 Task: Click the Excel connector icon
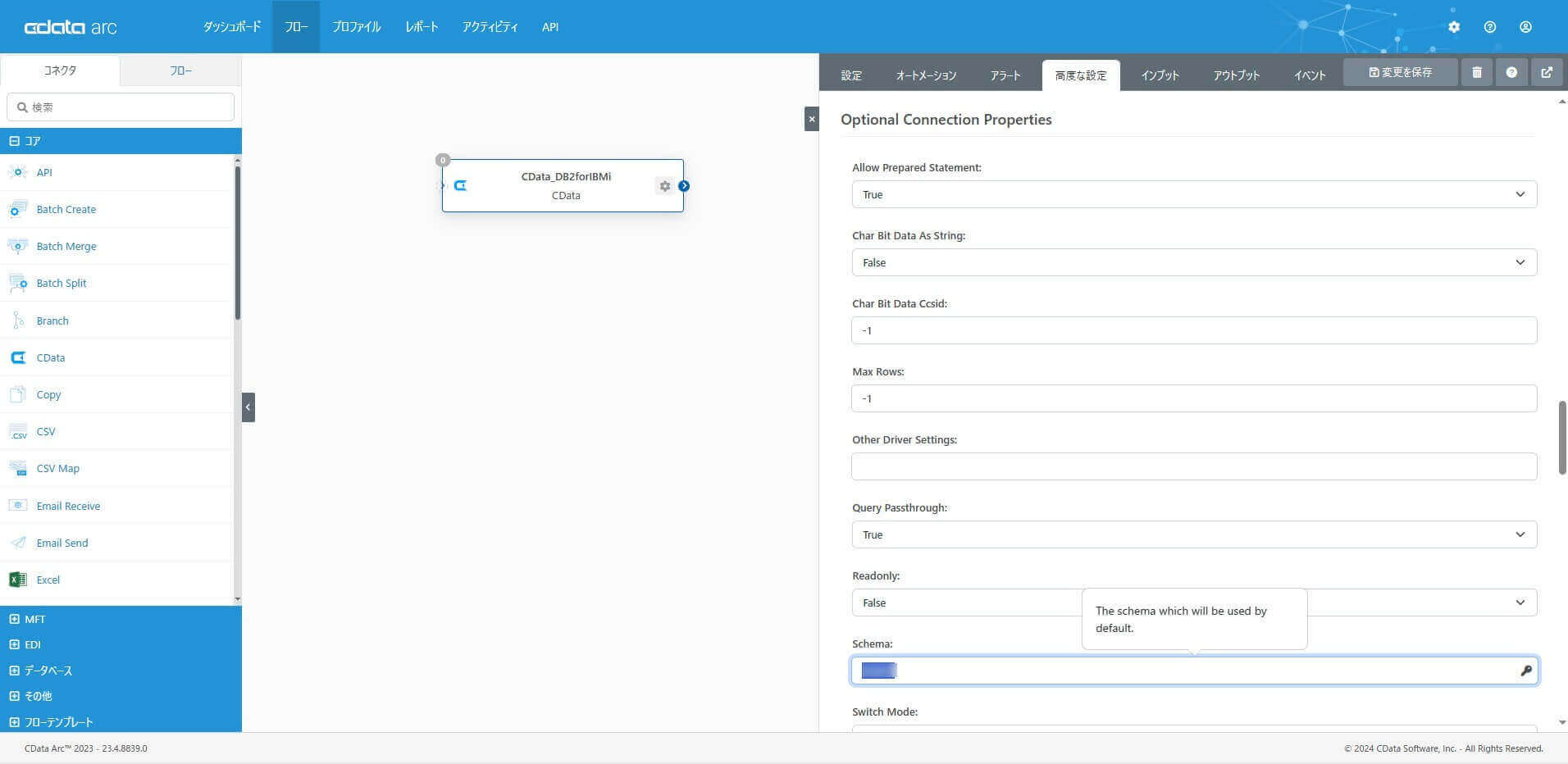click(x=17, y=580)
